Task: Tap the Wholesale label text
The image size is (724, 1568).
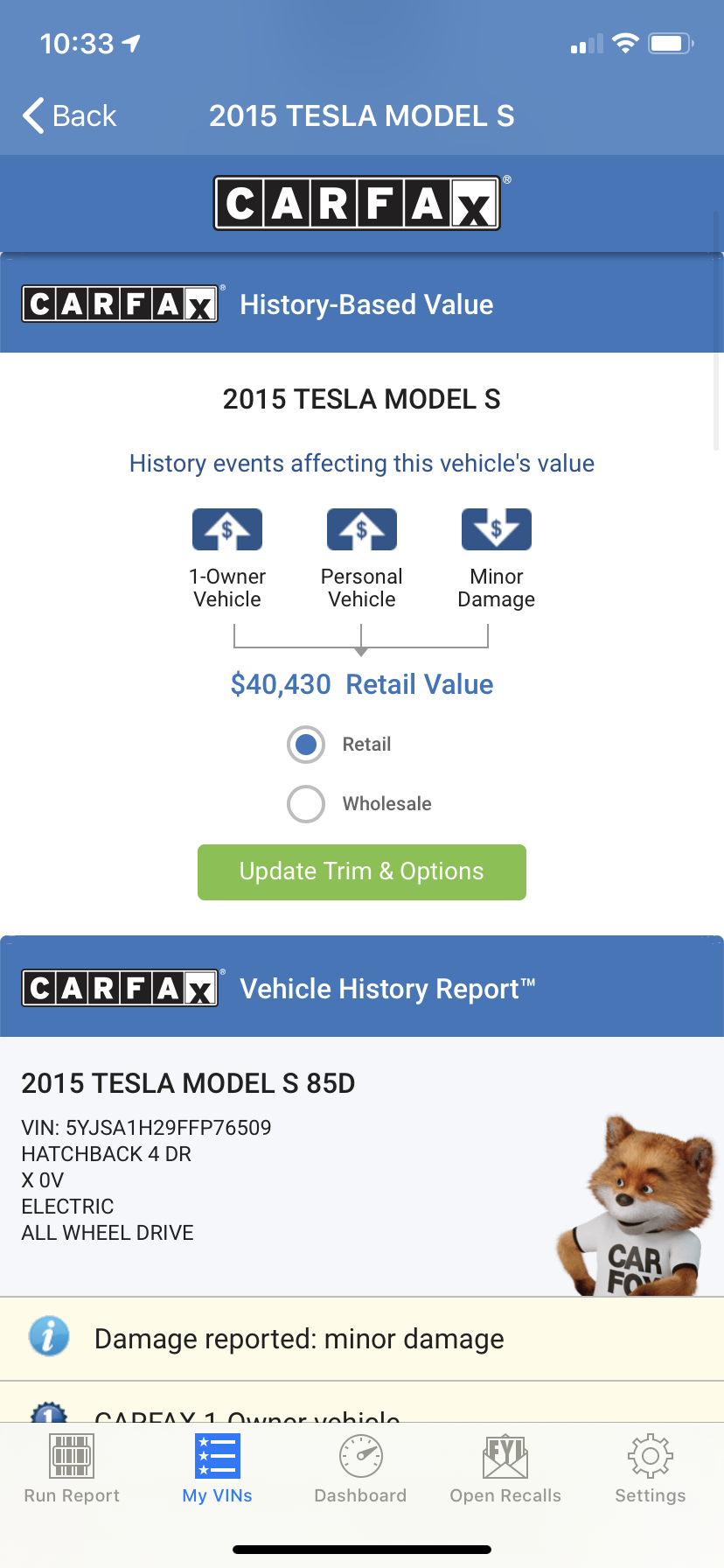Action: 386,804
